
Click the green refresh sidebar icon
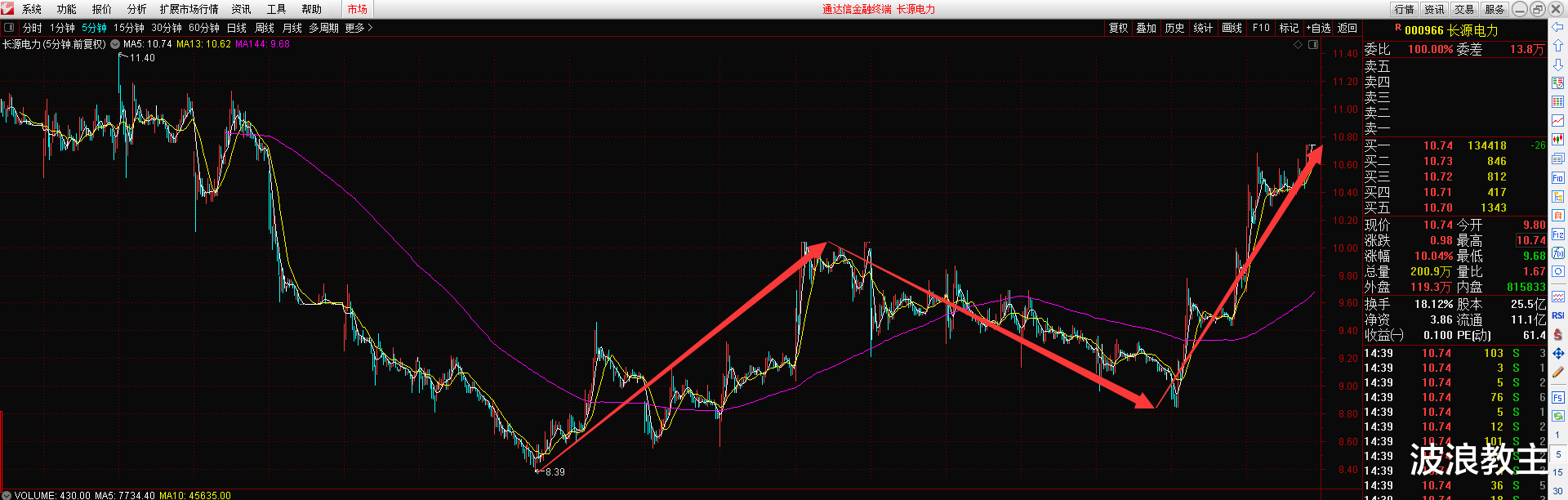1558,416
